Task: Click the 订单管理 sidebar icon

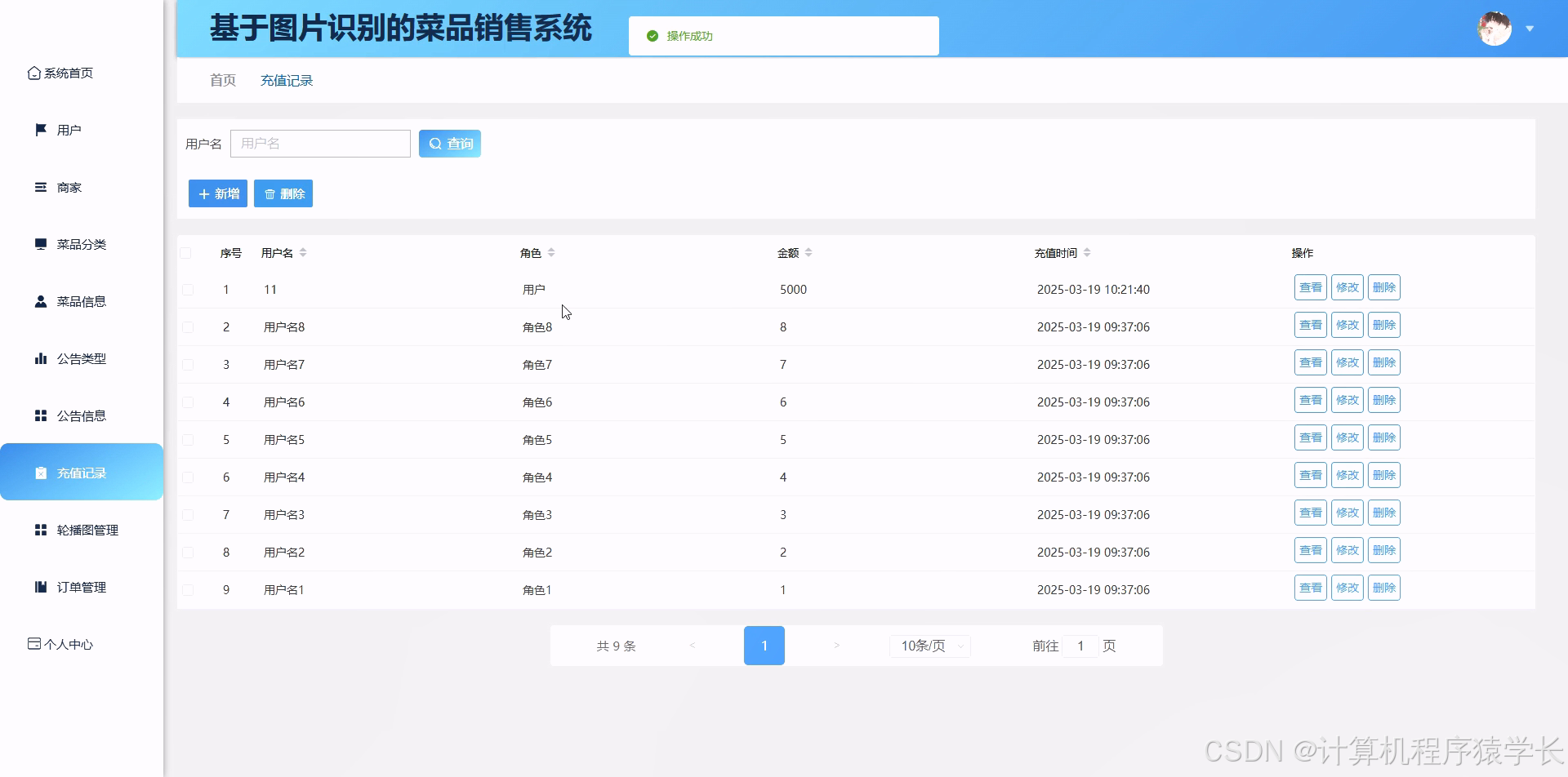Action: [40, 587]
